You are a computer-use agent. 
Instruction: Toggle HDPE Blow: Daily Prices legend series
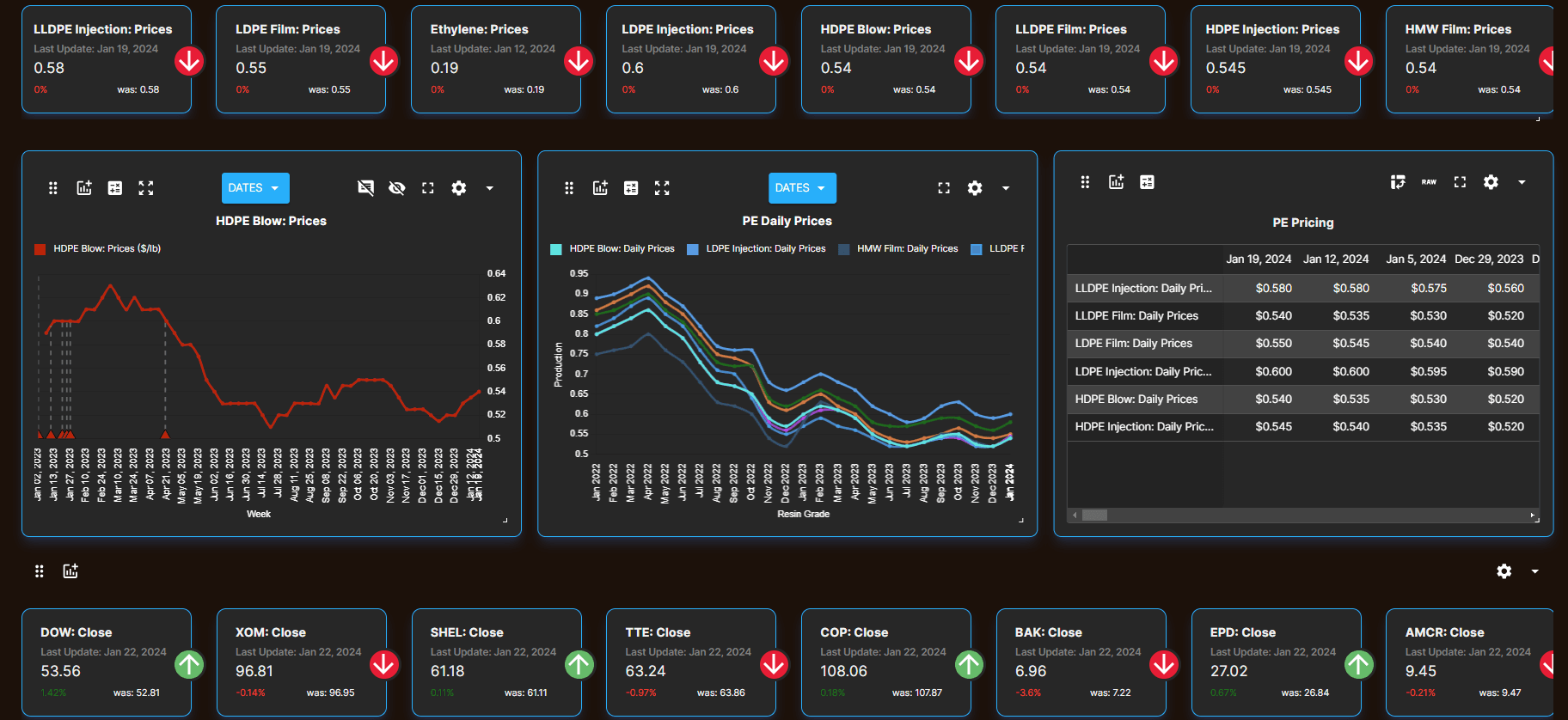coord(613,249)
